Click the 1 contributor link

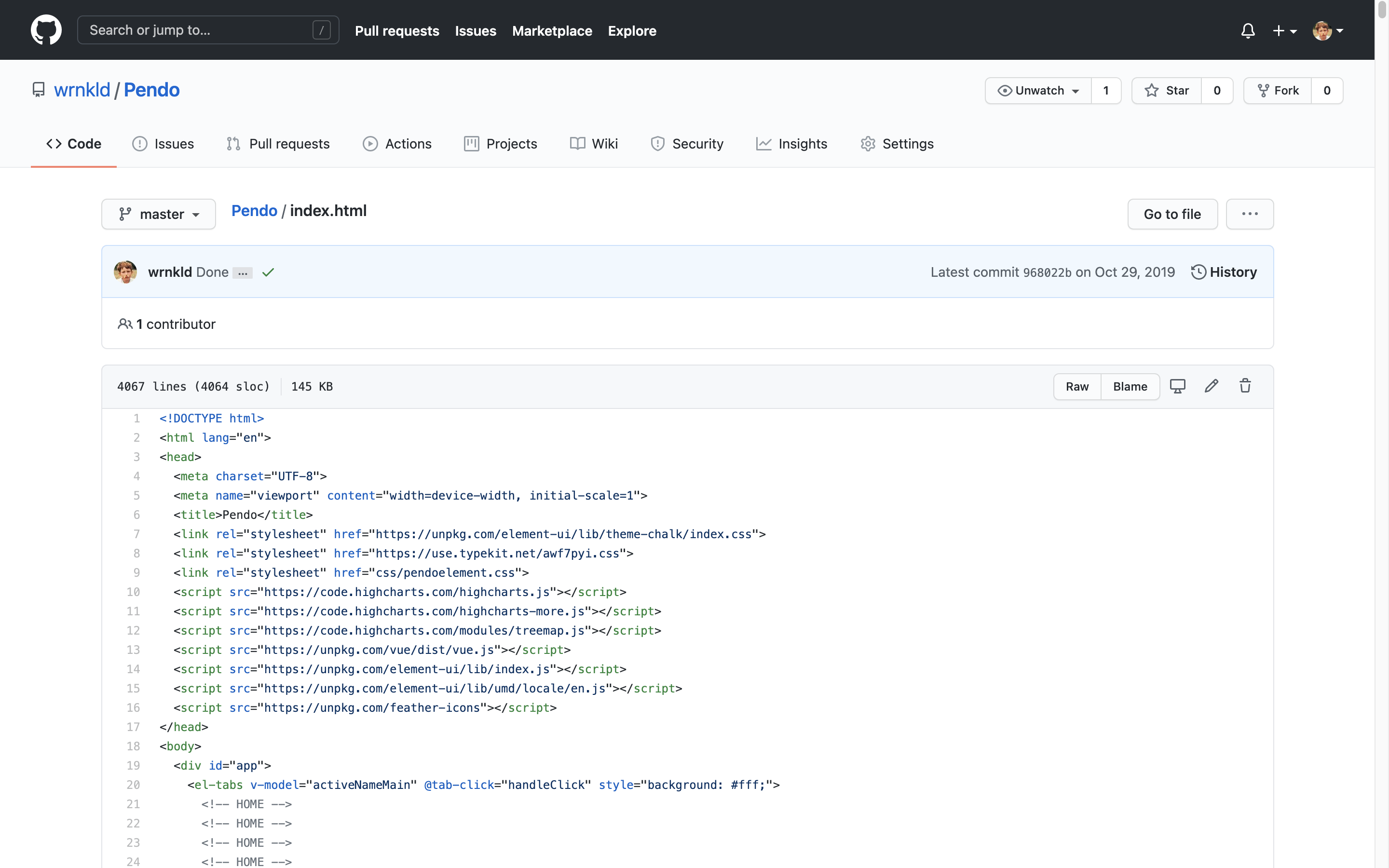[166, 324]
